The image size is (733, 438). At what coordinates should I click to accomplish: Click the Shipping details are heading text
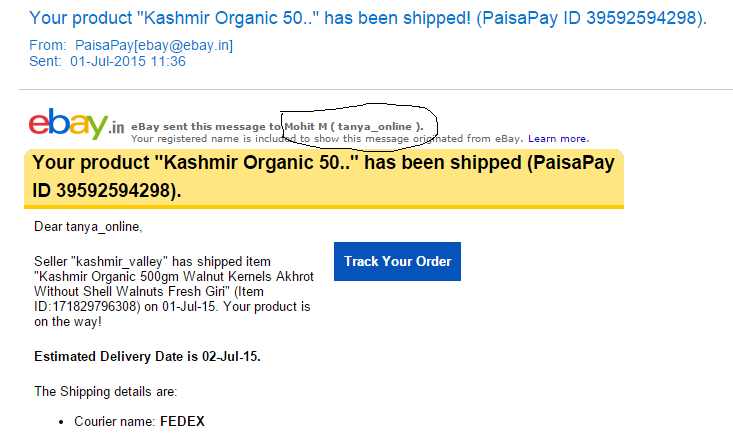pyautogui.click(x=105, y=391)
